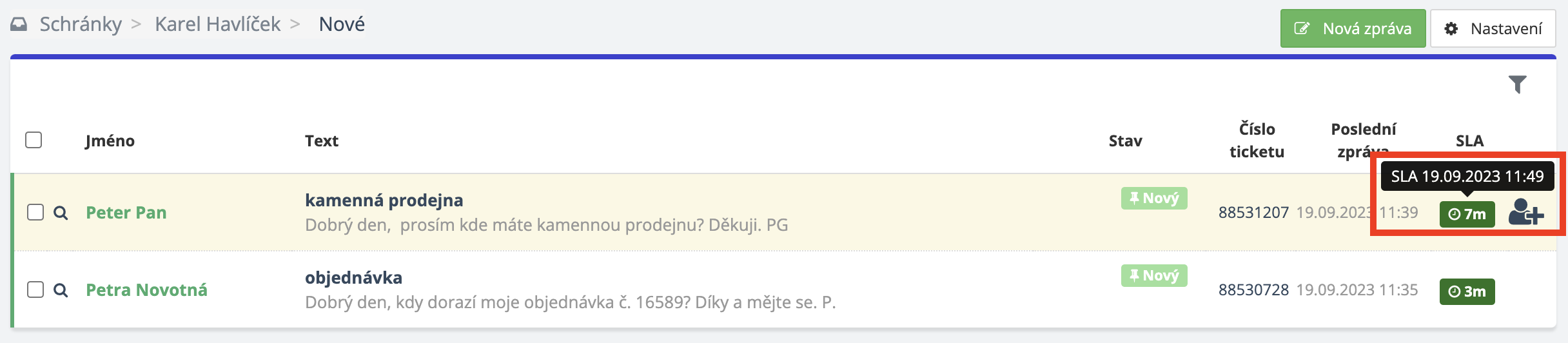Viewport: 1568px width, 343px height.
Task: Check the Peter Pan row checkbox
Action: tap(35, 212)
